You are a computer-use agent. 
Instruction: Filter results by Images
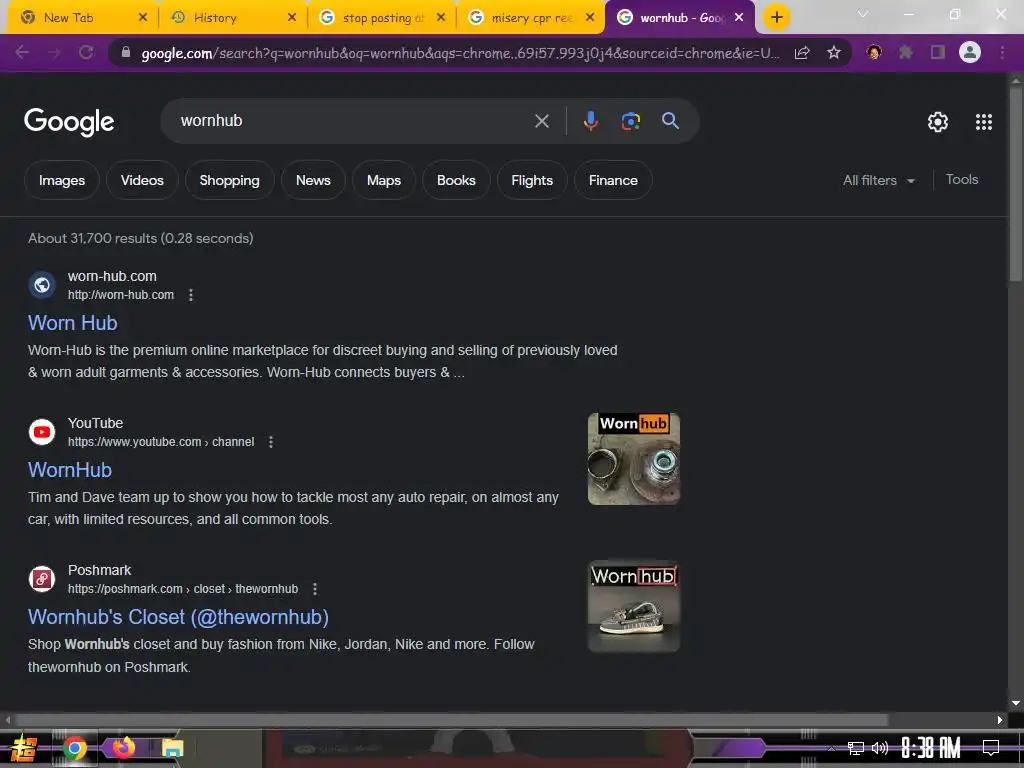click(x=61, y=180)
